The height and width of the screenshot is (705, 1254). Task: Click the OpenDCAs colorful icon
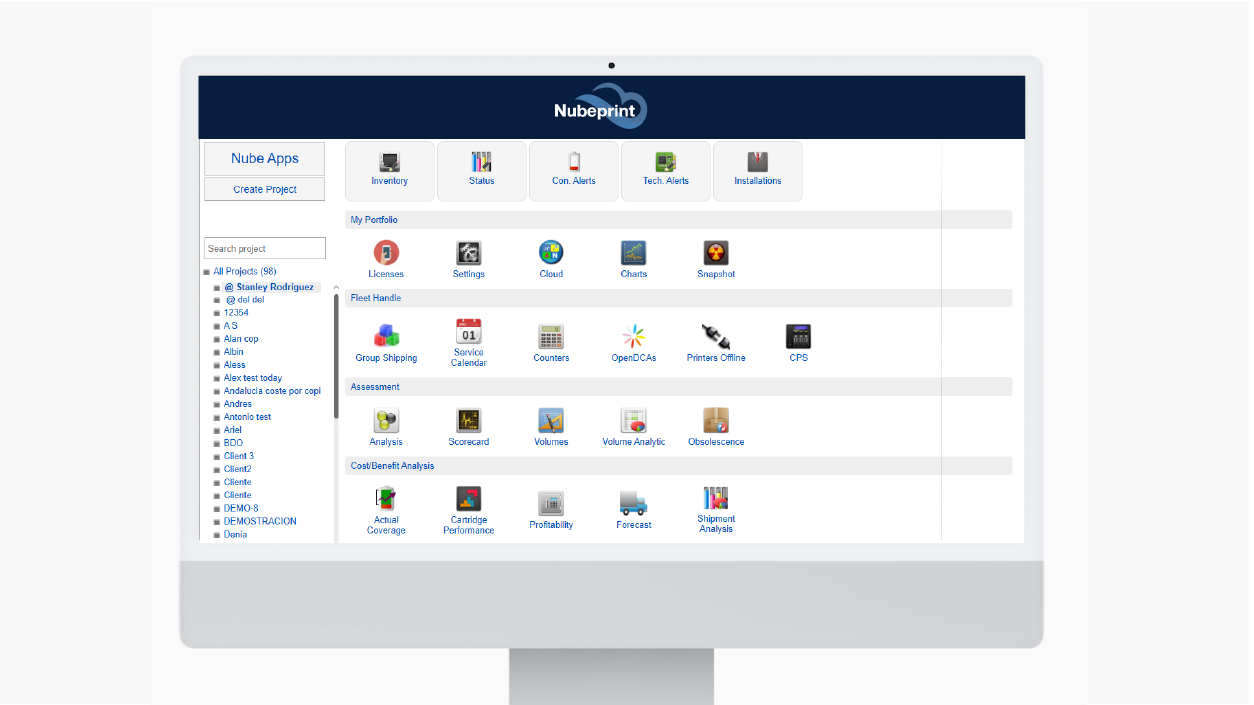coord(634,336)
